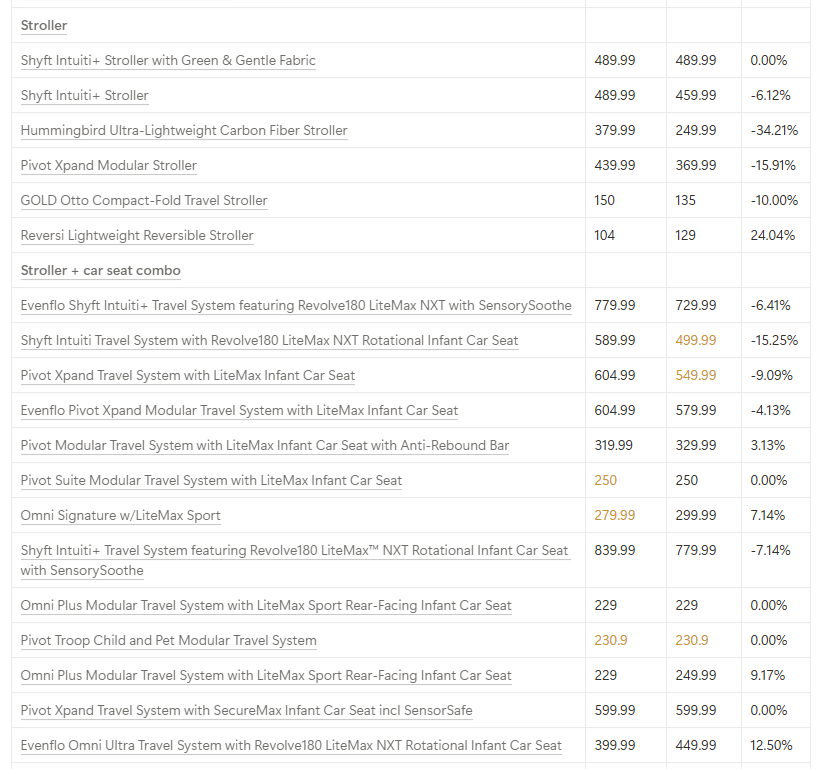Open Shyft Intuiti+ Travel System LiteMax™ NXT link
Image resolution: width=816 pixels, height=769 pixels.
(295, 560)
